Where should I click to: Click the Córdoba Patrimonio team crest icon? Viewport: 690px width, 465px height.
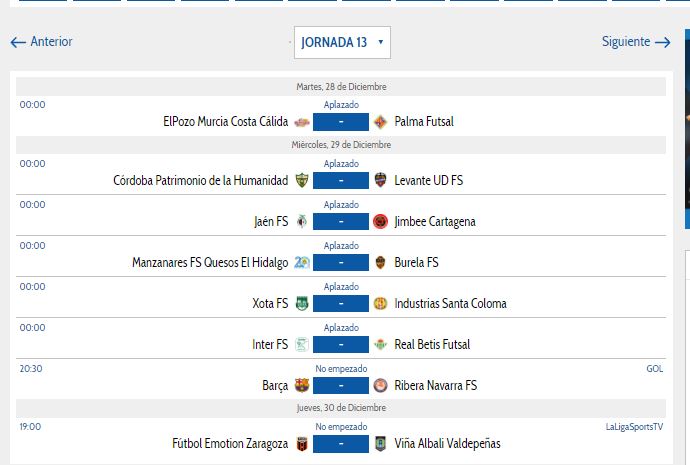point(301,181)
